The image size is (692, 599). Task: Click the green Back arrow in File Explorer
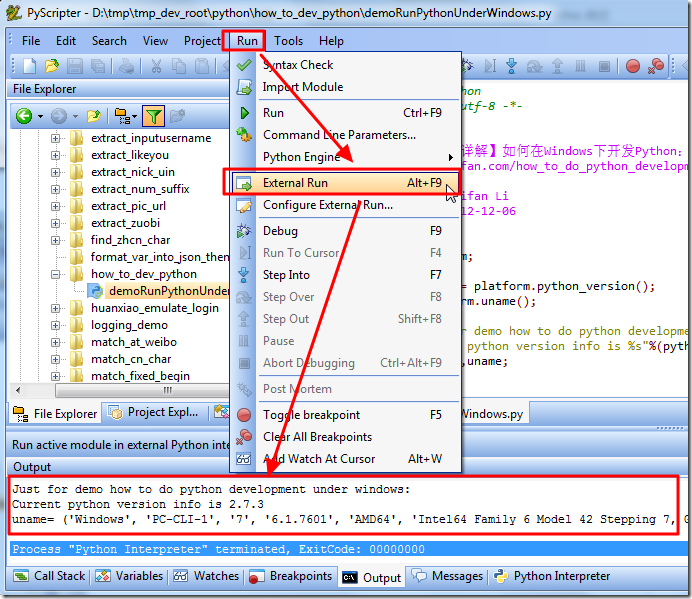[x=23, y=116]
